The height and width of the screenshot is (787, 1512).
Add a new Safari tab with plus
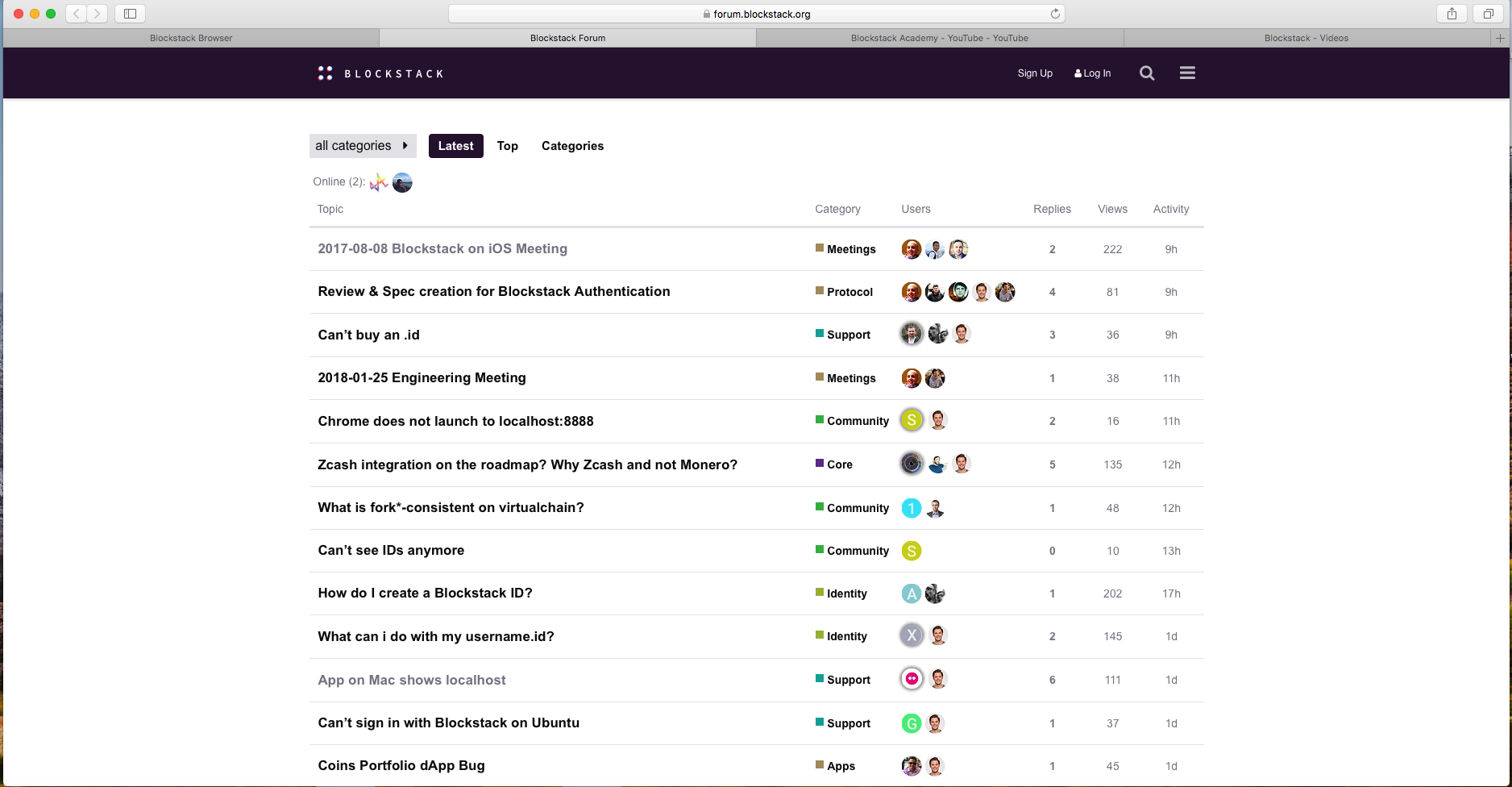(1500, 38)
